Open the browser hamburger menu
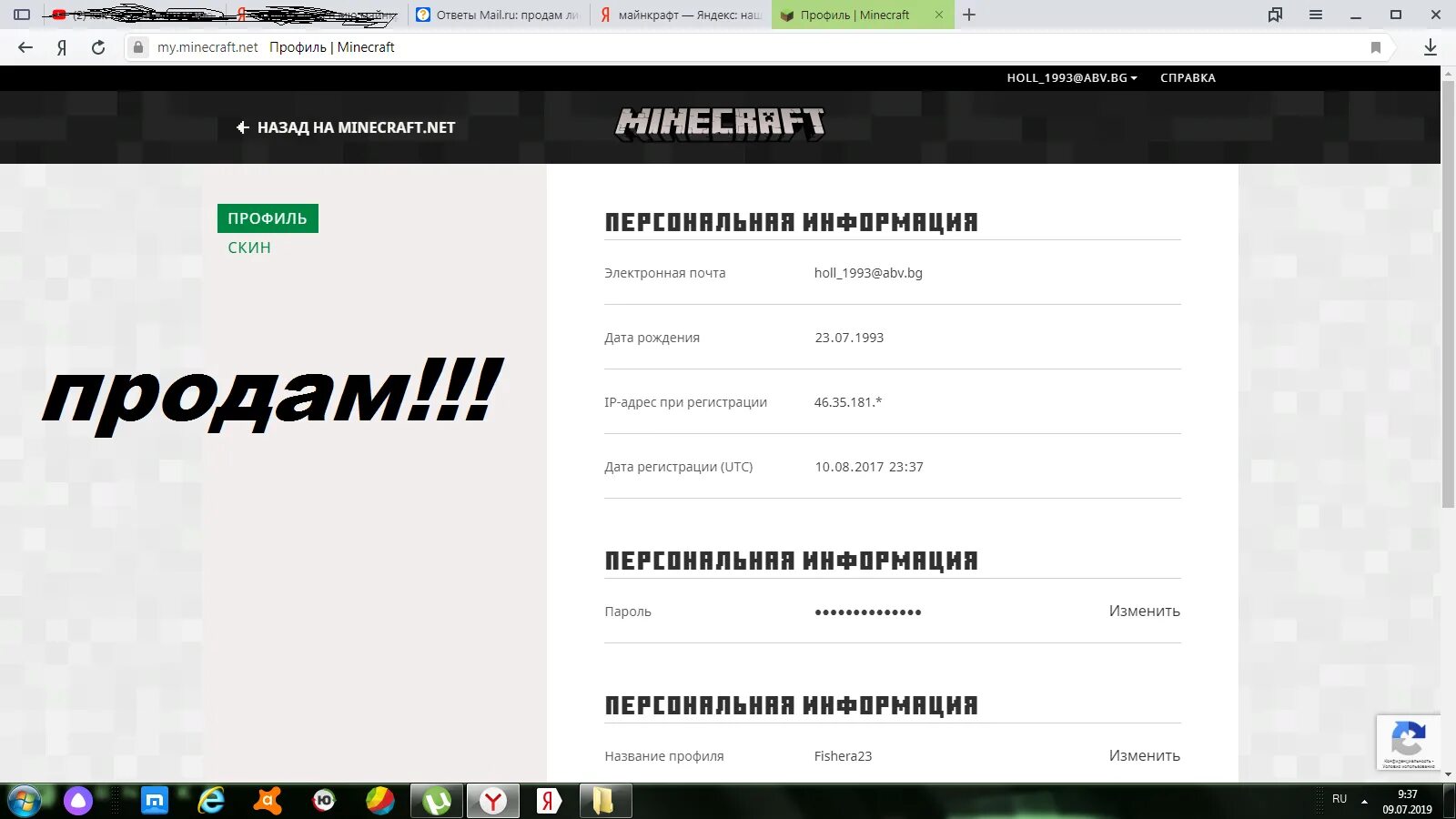The height and width of the screenshot is (819, 1456). click(x=1316, y=15)
